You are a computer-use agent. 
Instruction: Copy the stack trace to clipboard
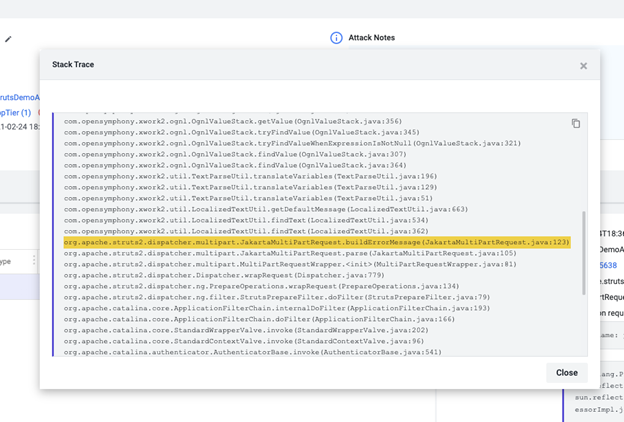575,123
